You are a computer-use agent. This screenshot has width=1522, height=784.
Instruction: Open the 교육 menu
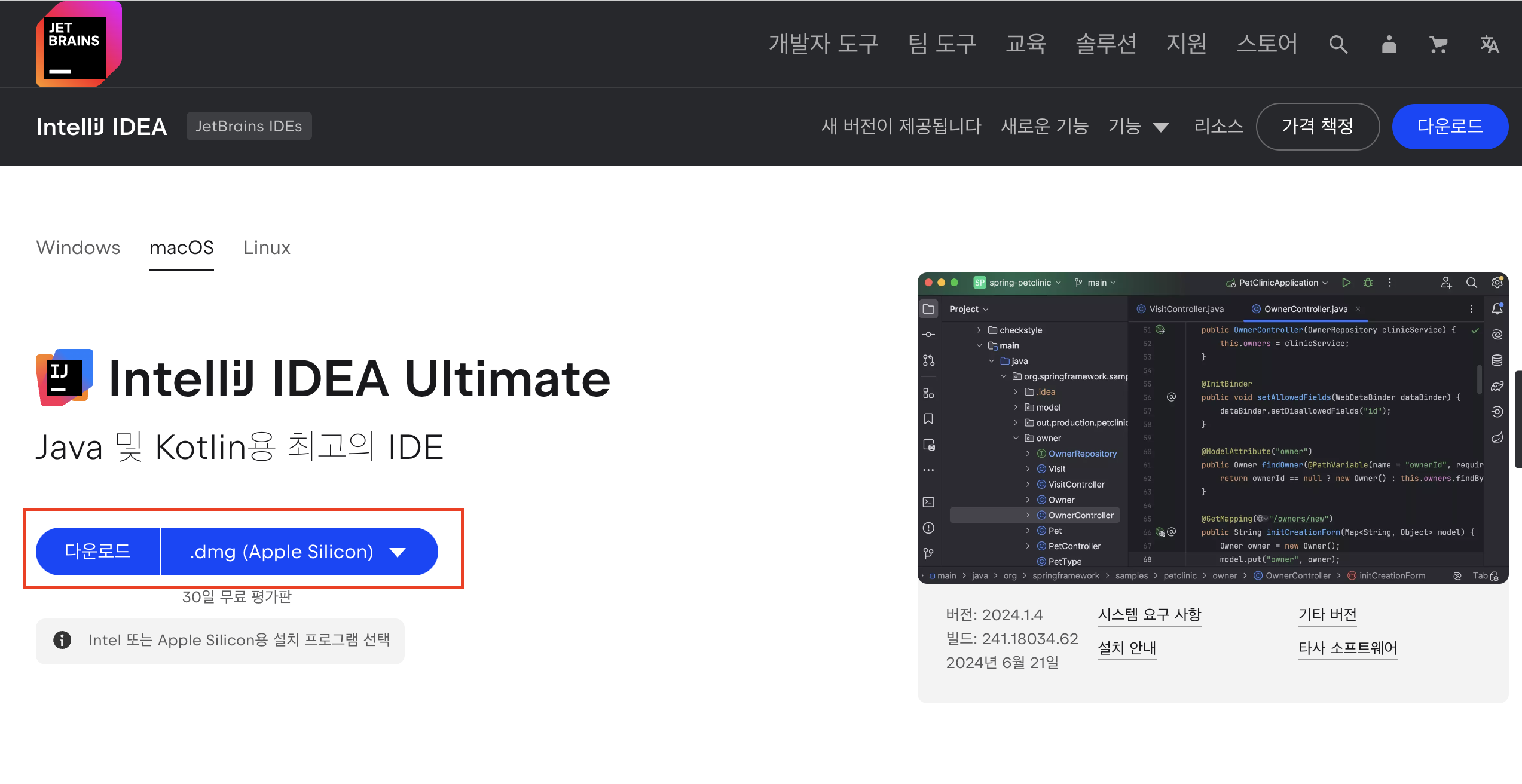[1026, 44]
